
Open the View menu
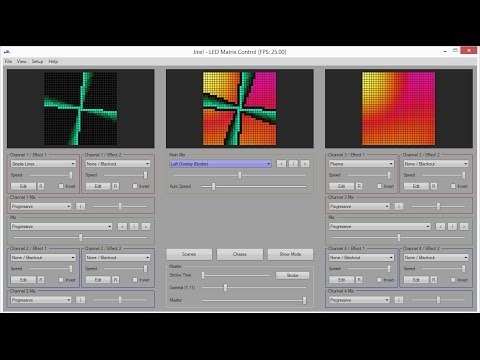(x=22, y=61)
